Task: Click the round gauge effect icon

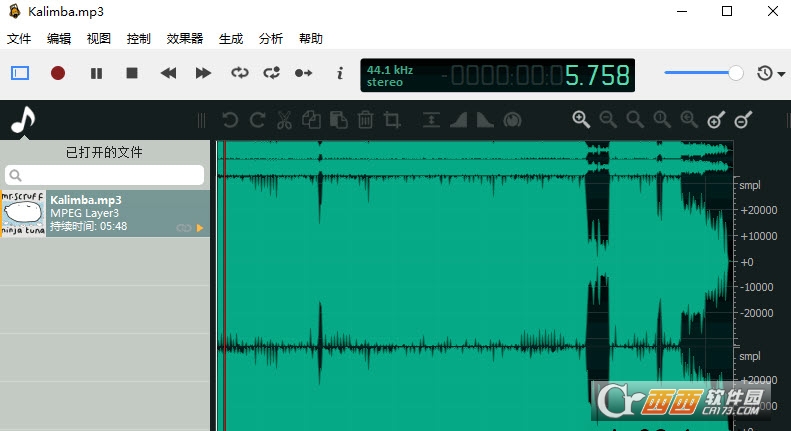Action: click(x=513, y=120)
